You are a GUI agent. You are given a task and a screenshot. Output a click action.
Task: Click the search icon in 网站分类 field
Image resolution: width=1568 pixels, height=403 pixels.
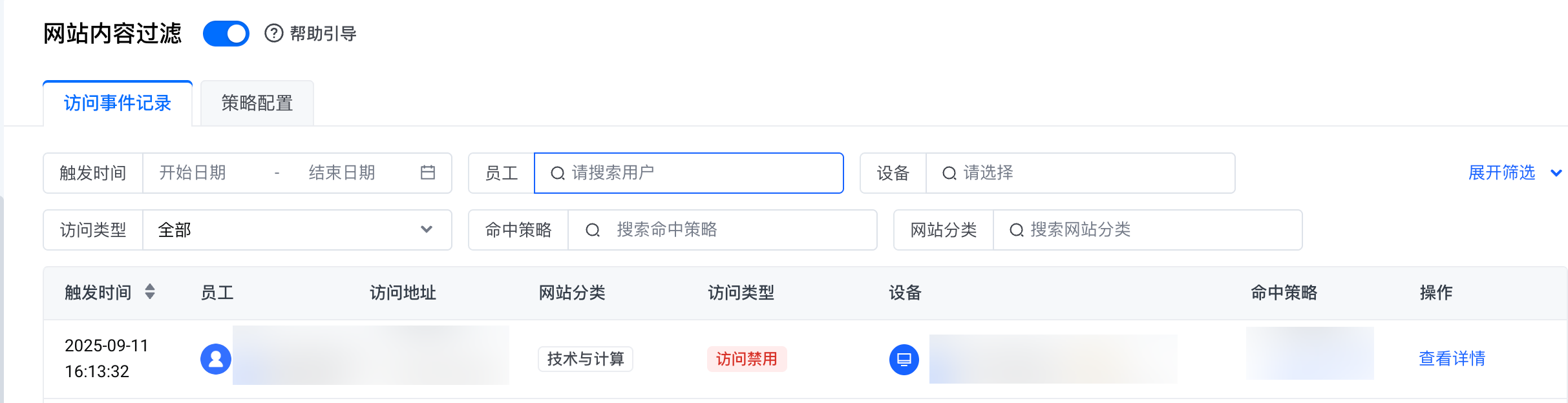1016,230
